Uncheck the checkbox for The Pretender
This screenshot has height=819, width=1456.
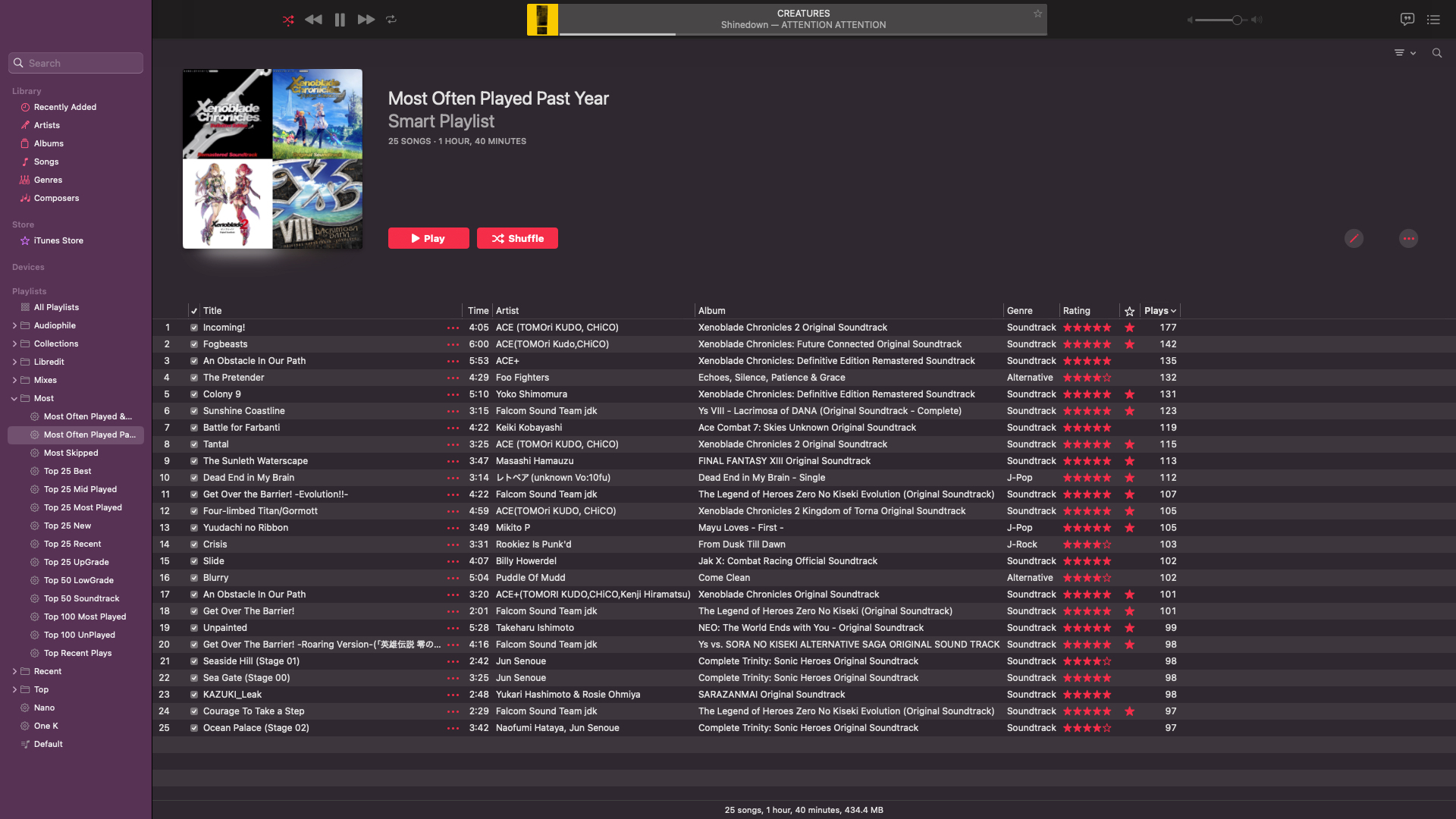[194, 378]
